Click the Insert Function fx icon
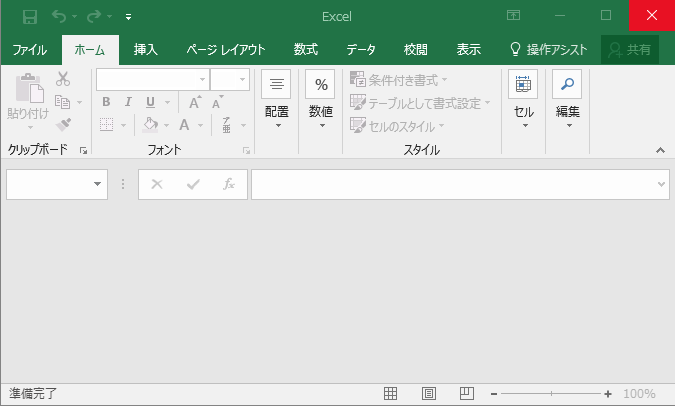The height and width of the screenshot is (406, 675). (x=229, y=184)
